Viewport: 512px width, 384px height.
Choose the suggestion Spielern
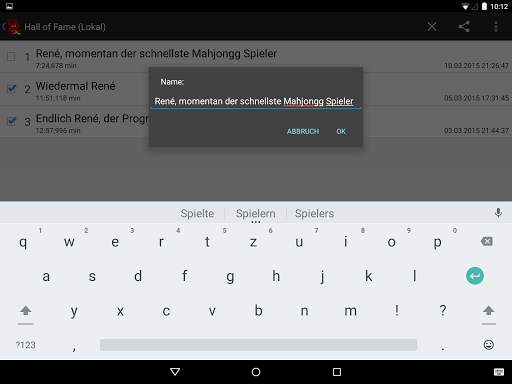[x=256, y=213]
